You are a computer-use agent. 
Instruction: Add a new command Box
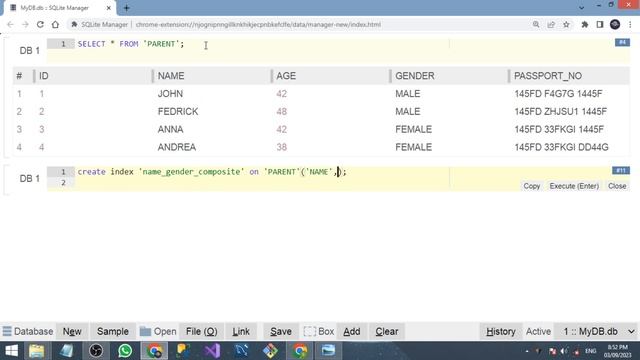click(351, 331)
